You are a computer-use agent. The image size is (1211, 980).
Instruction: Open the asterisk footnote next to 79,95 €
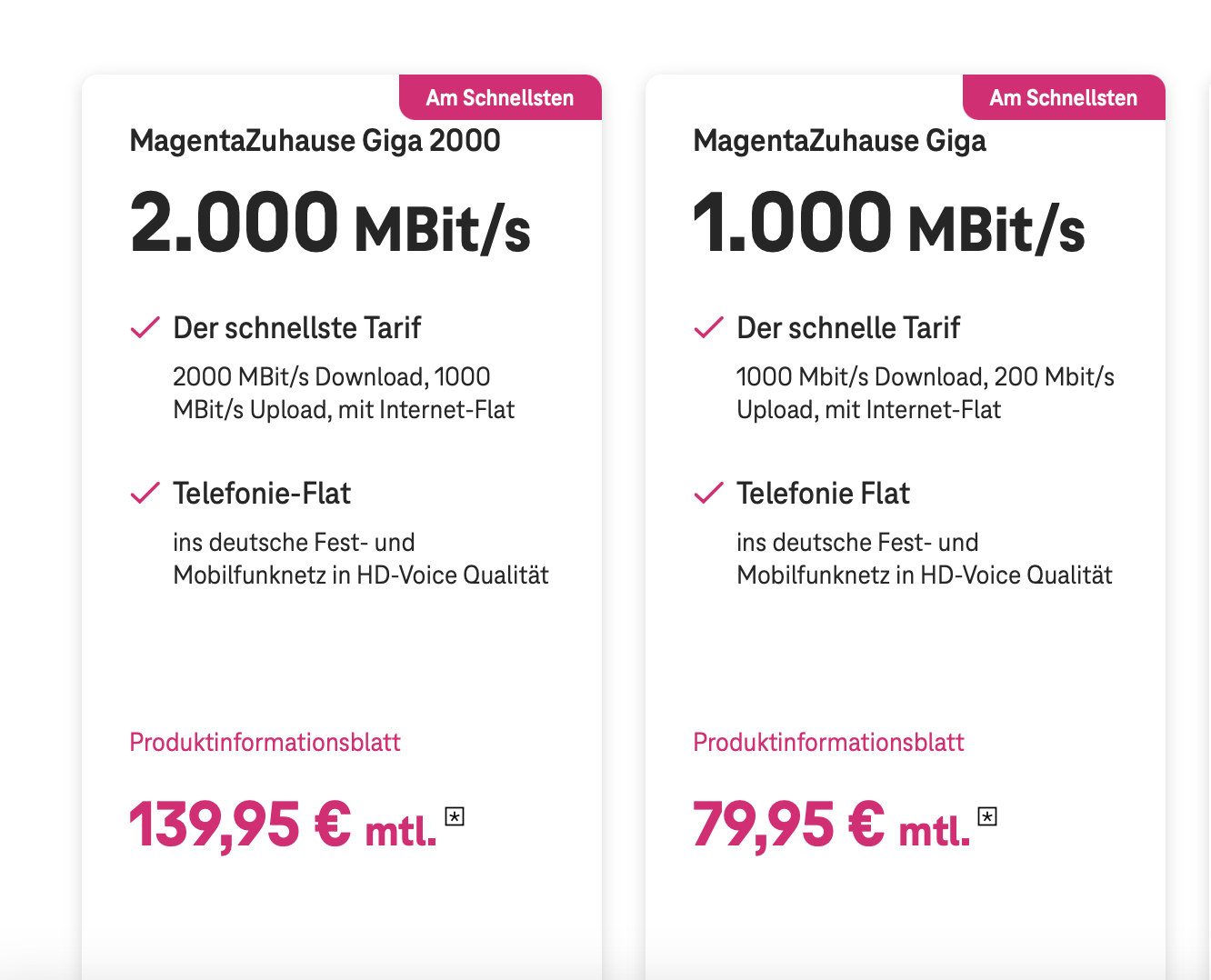point(987,816)
